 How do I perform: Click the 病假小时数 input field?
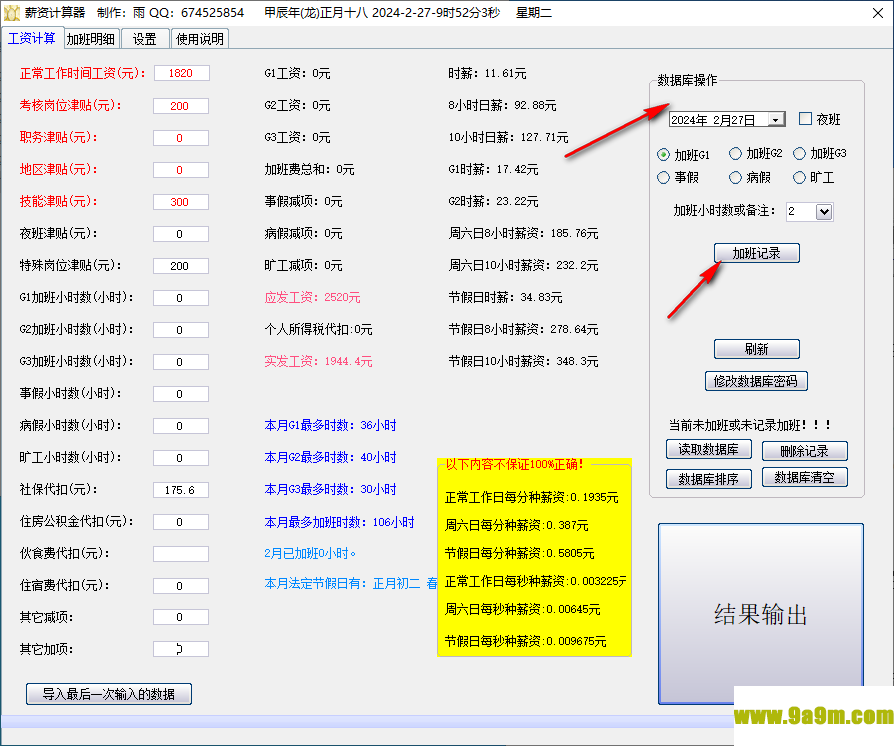(181, 425)
